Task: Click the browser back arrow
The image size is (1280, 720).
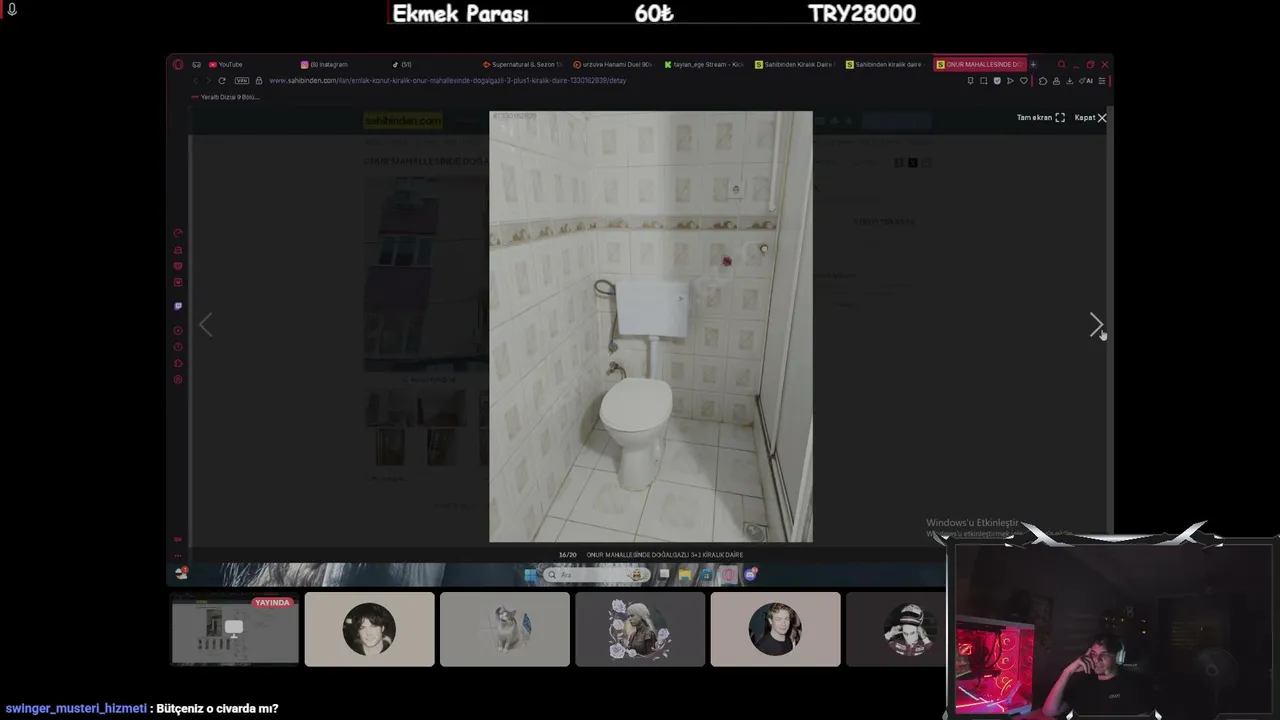Action: [194, 81]
